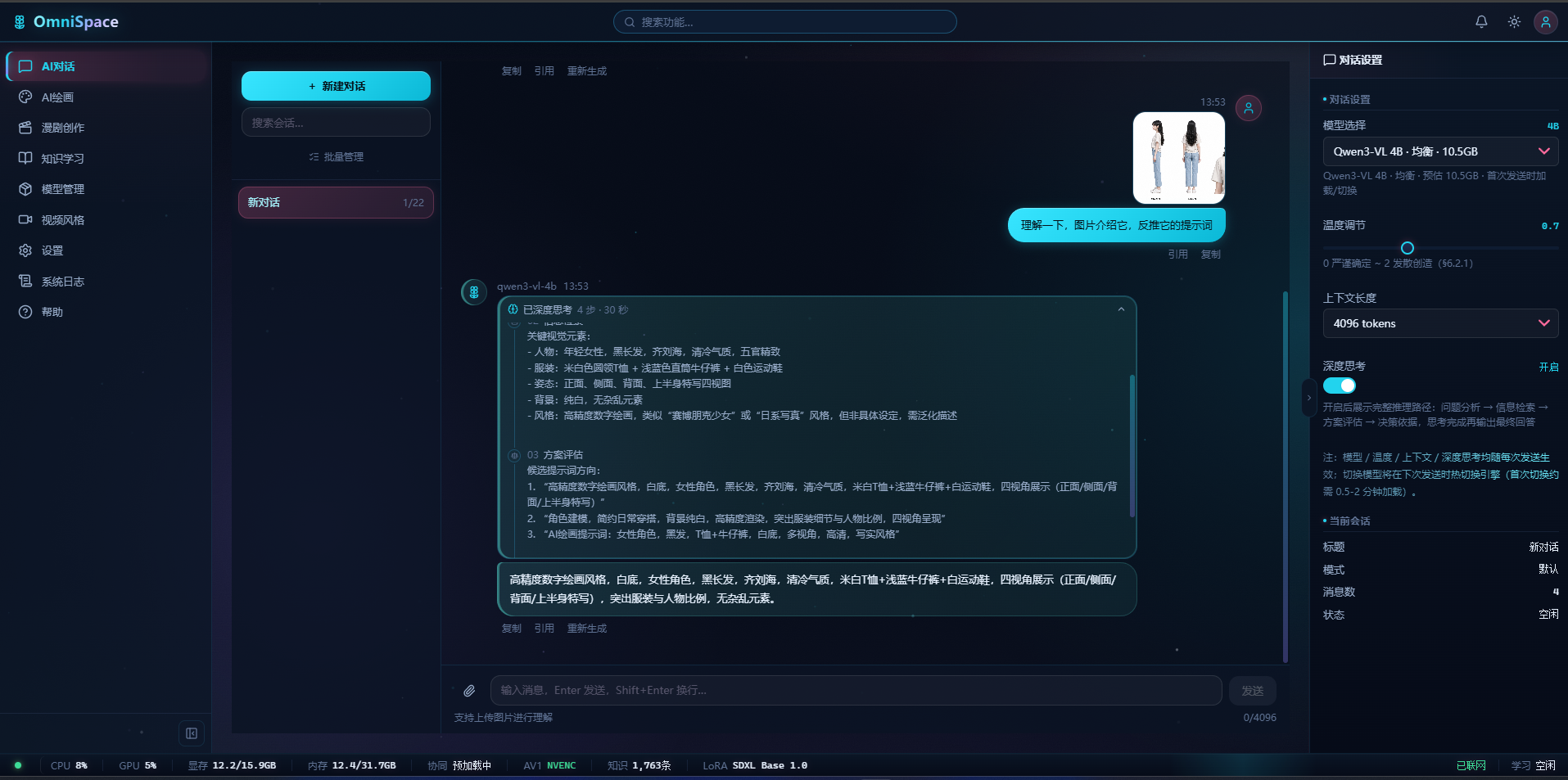Viewport: 1568px width, 780px height.
Task: Open 设置 in the sidebar
Action: tap(106, 250)
